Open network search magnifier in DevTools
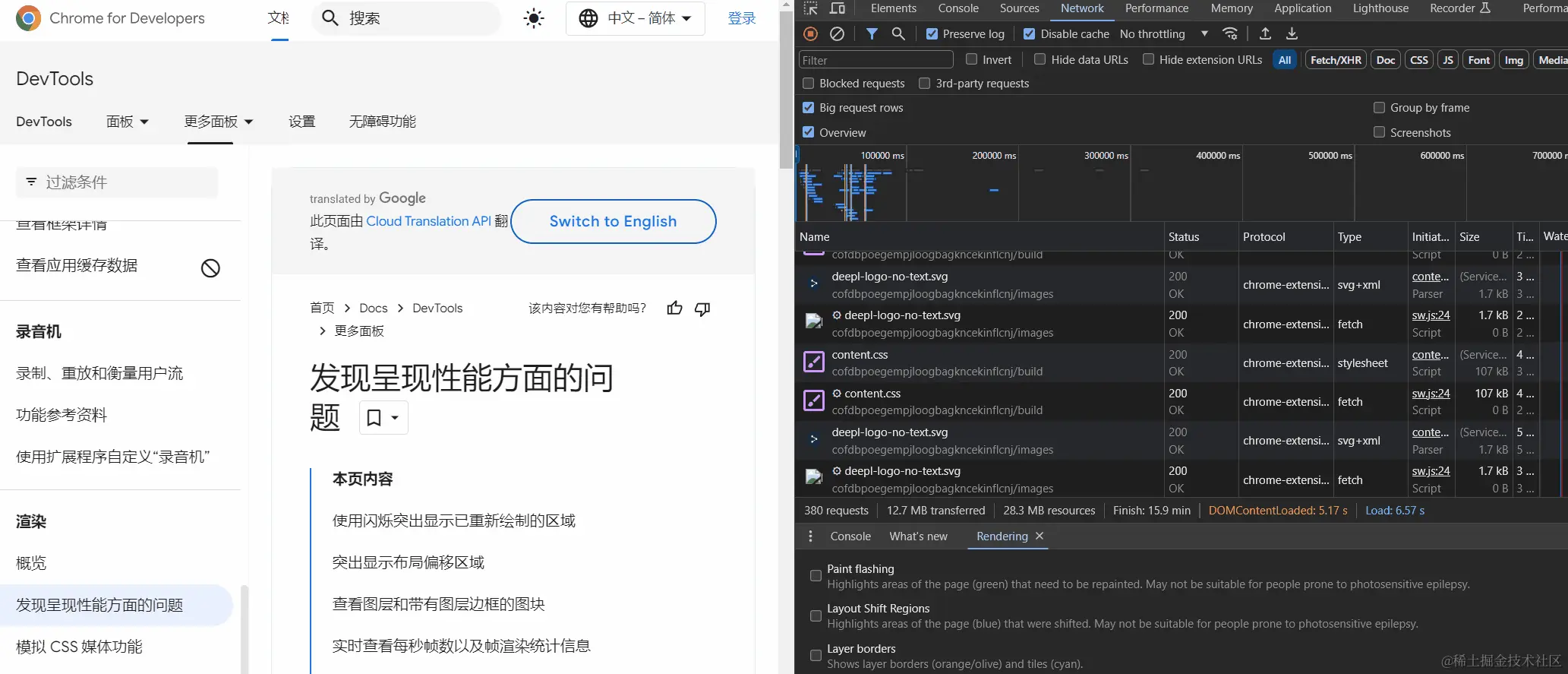This screenshot has height=674, width=1568. click(898, 33)
